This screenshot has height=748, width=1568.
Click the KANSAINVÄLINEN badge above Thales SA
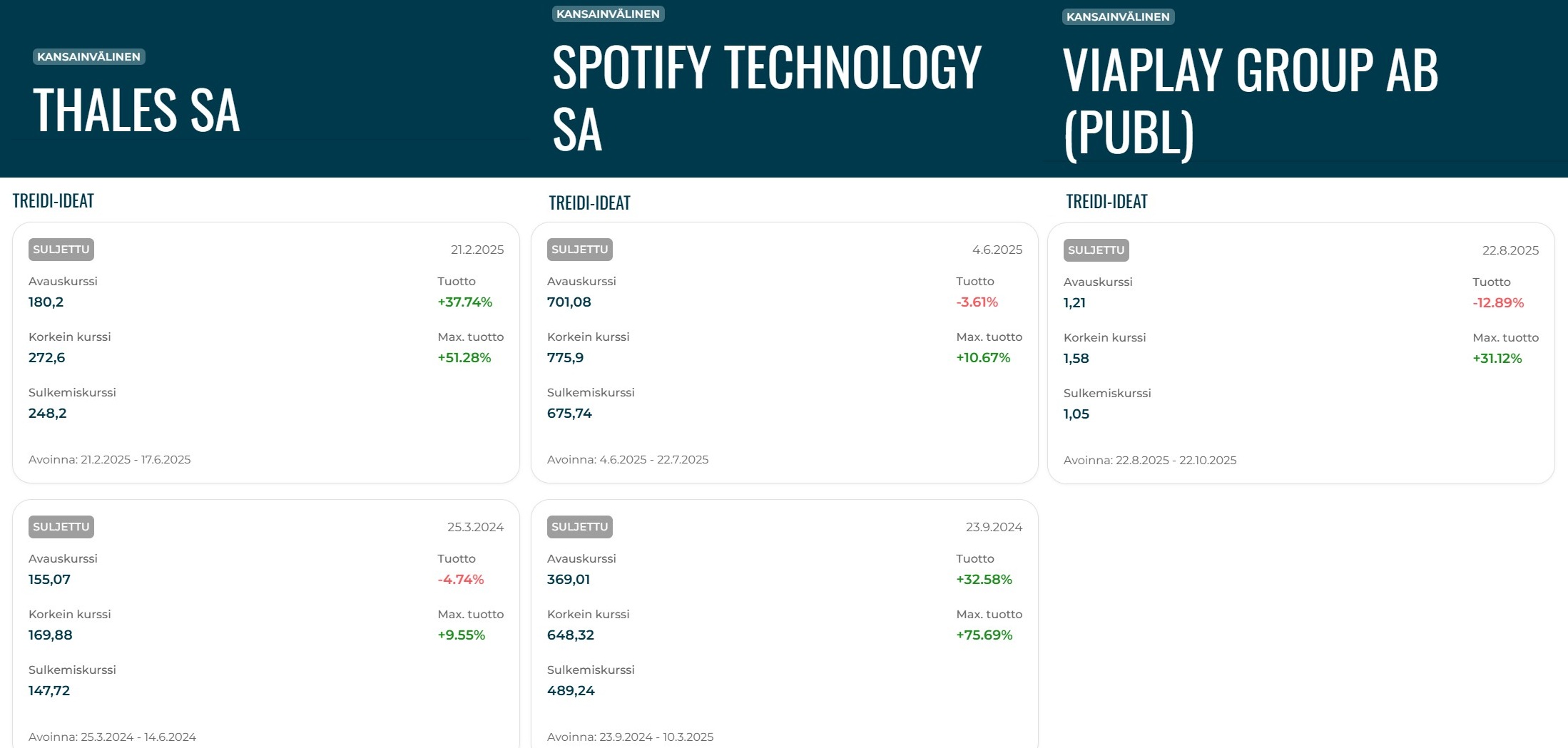[x=88, y=56]
